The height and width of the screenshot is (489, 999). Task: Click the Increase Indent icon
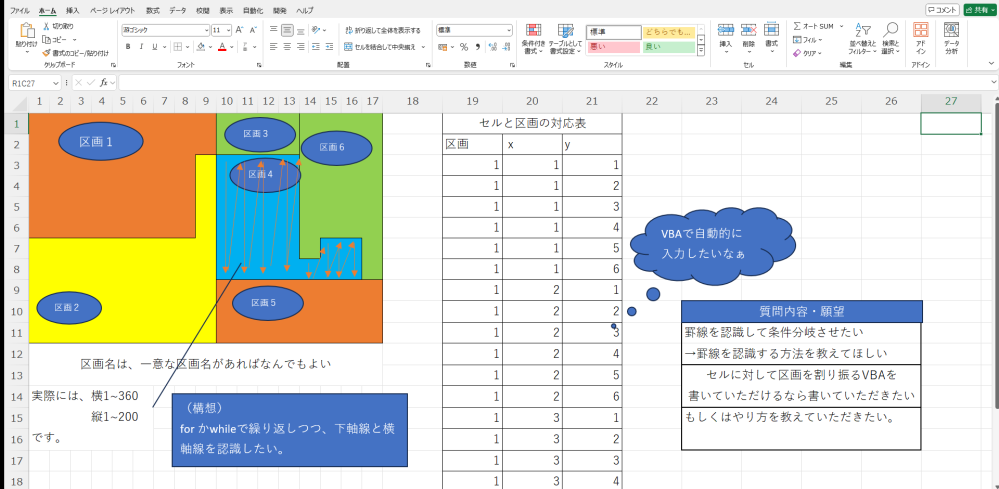pos(329,46)
